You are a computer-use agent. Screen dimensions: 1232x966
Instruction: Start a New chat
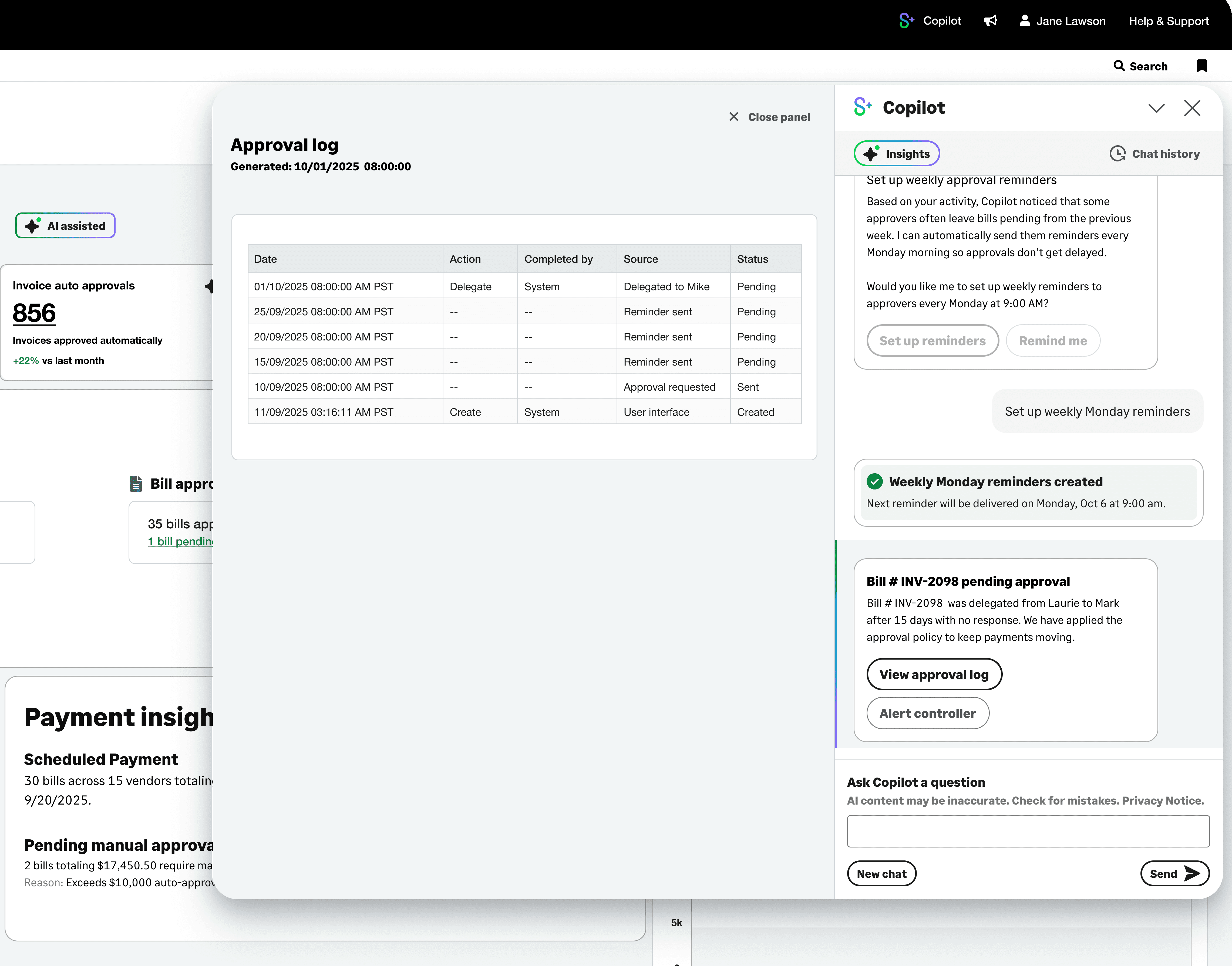click(881, 874)
